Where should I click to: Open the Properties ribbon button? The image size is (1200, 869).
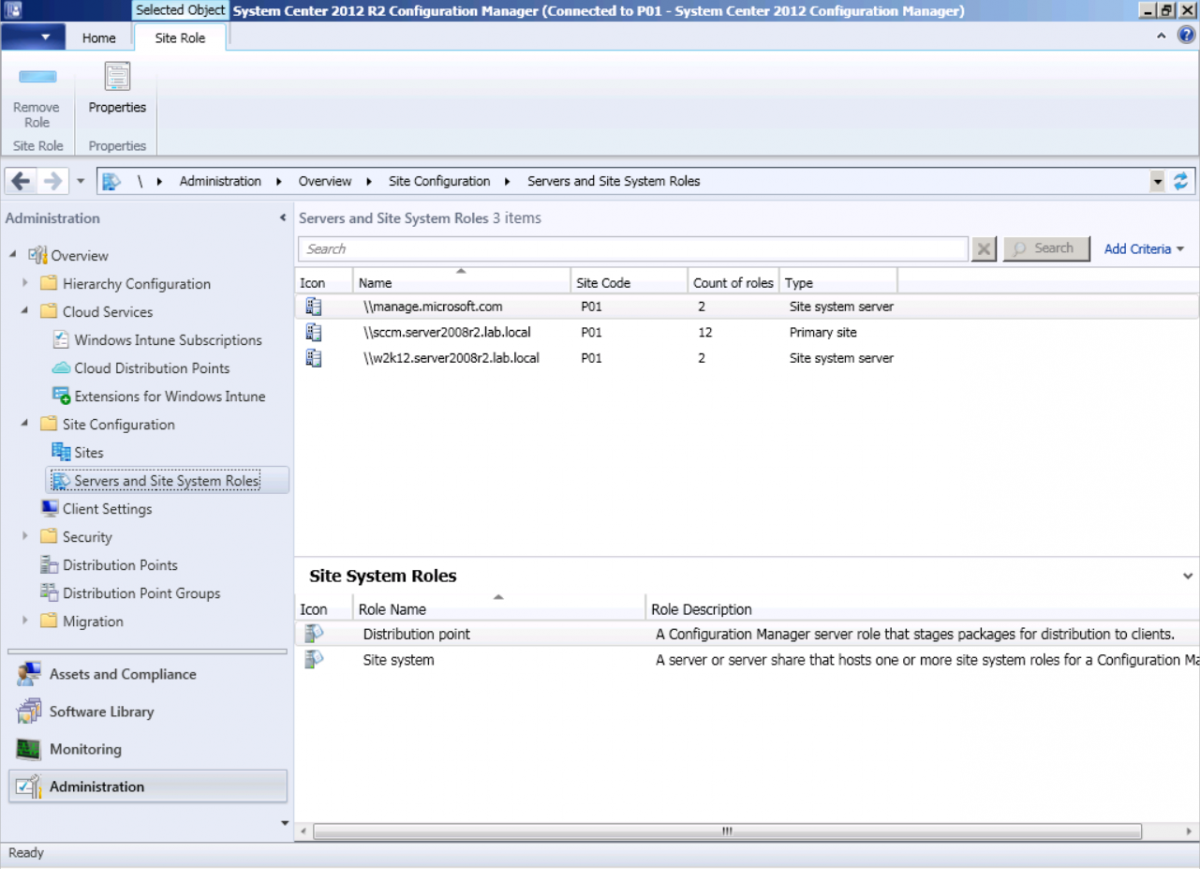(x=117, y=88)
